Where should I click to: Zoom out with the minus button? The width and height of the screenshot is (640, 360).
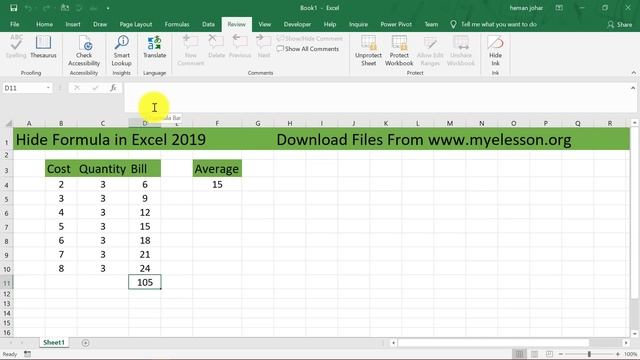[561, 354]
